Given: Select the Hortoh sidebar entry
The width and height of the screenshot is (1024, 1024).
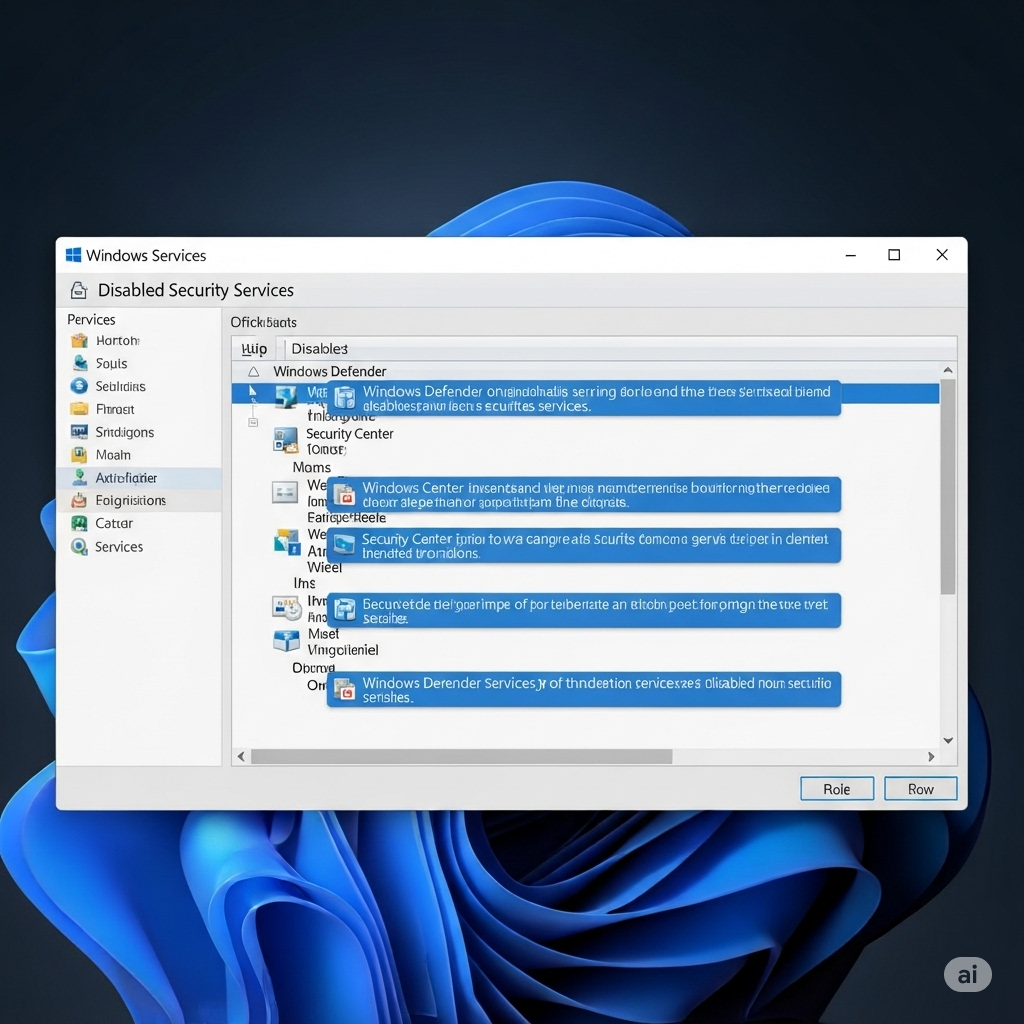Looking at the screenshot, I should pyautogui.click(x=139, y=340).
